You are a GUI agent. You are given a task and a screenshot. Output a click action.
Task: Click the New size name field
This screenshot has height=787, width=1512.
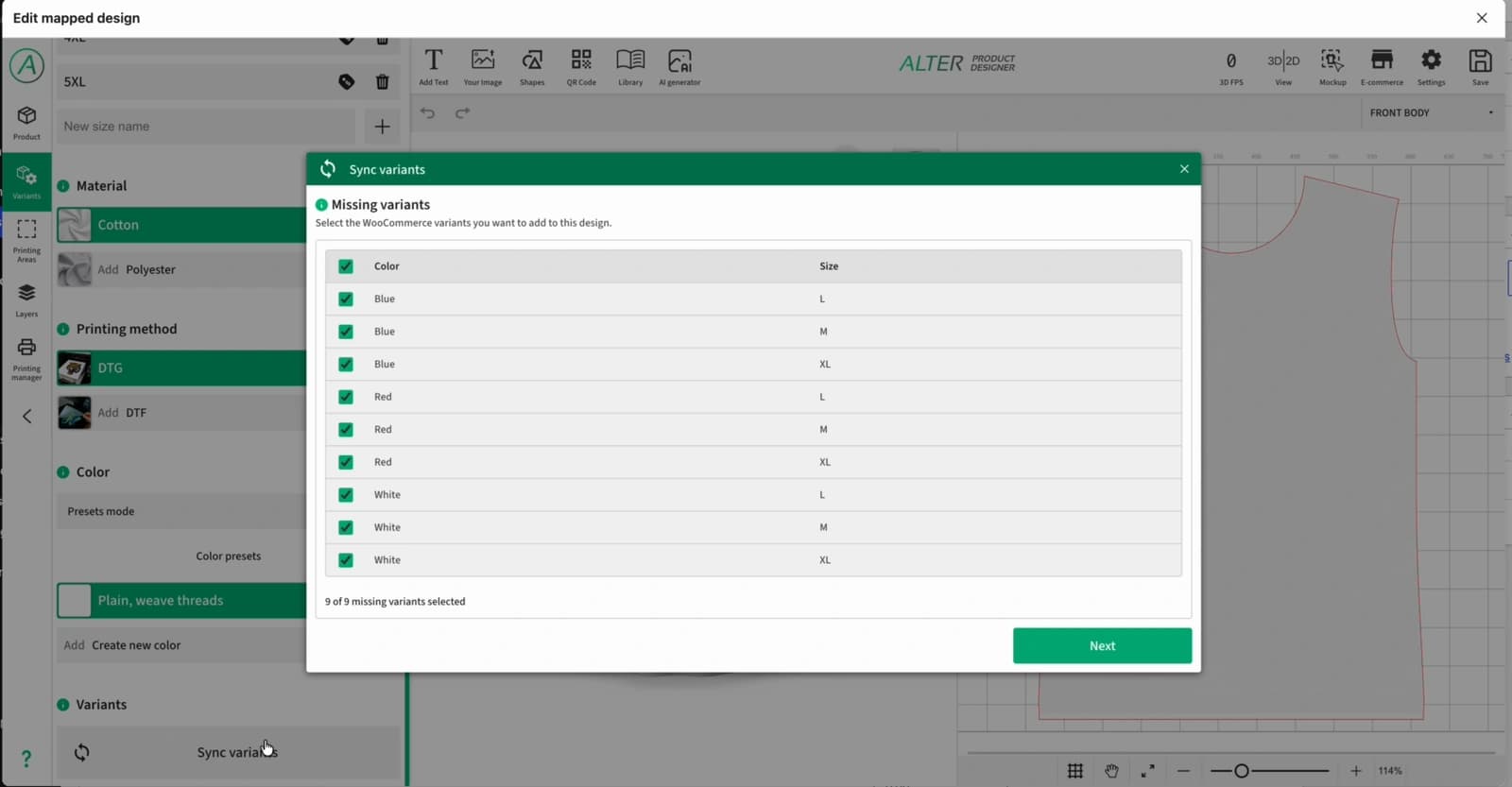206,127
